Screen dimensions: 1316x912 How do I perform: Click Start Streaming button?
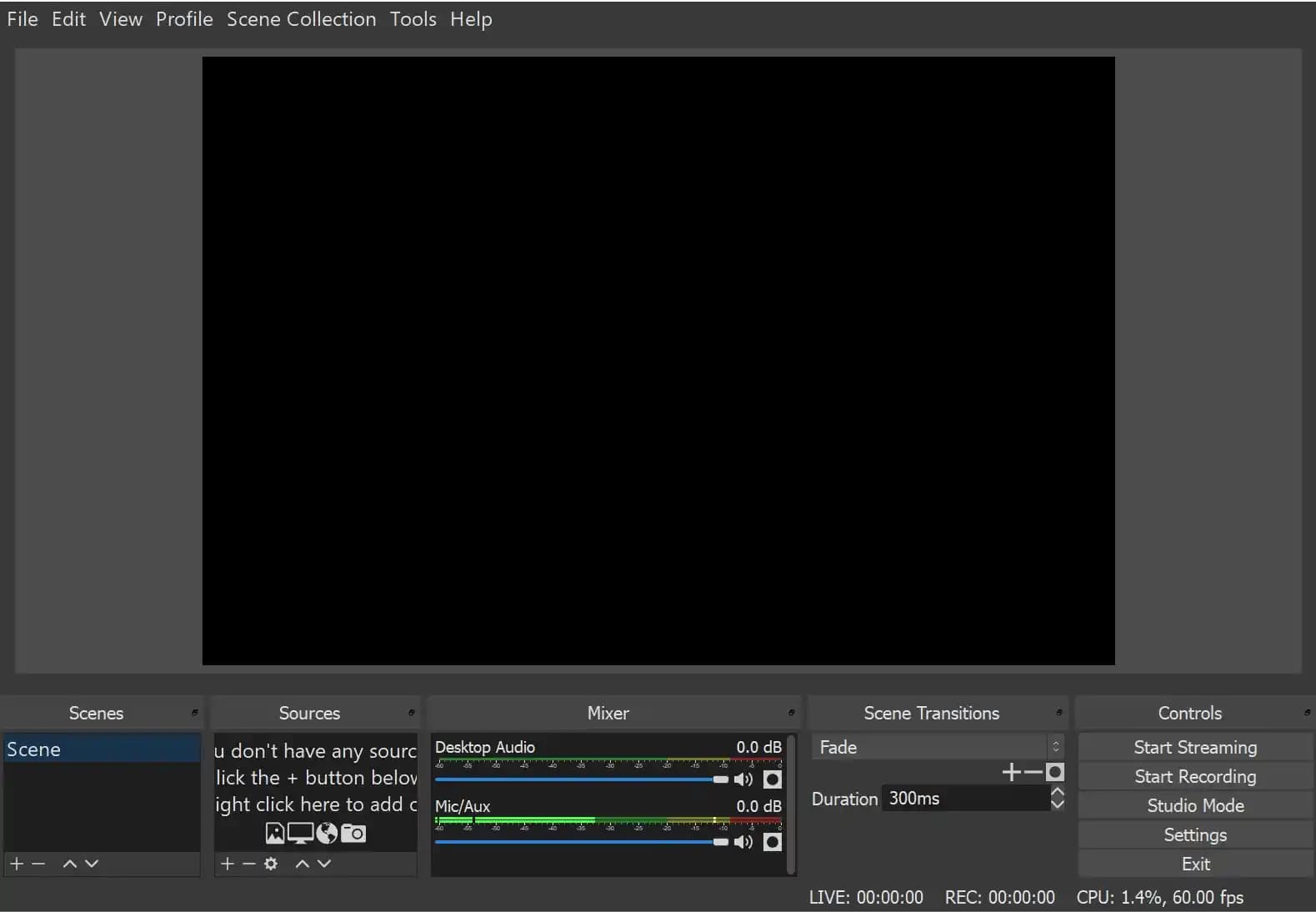tap(1195, 747)
